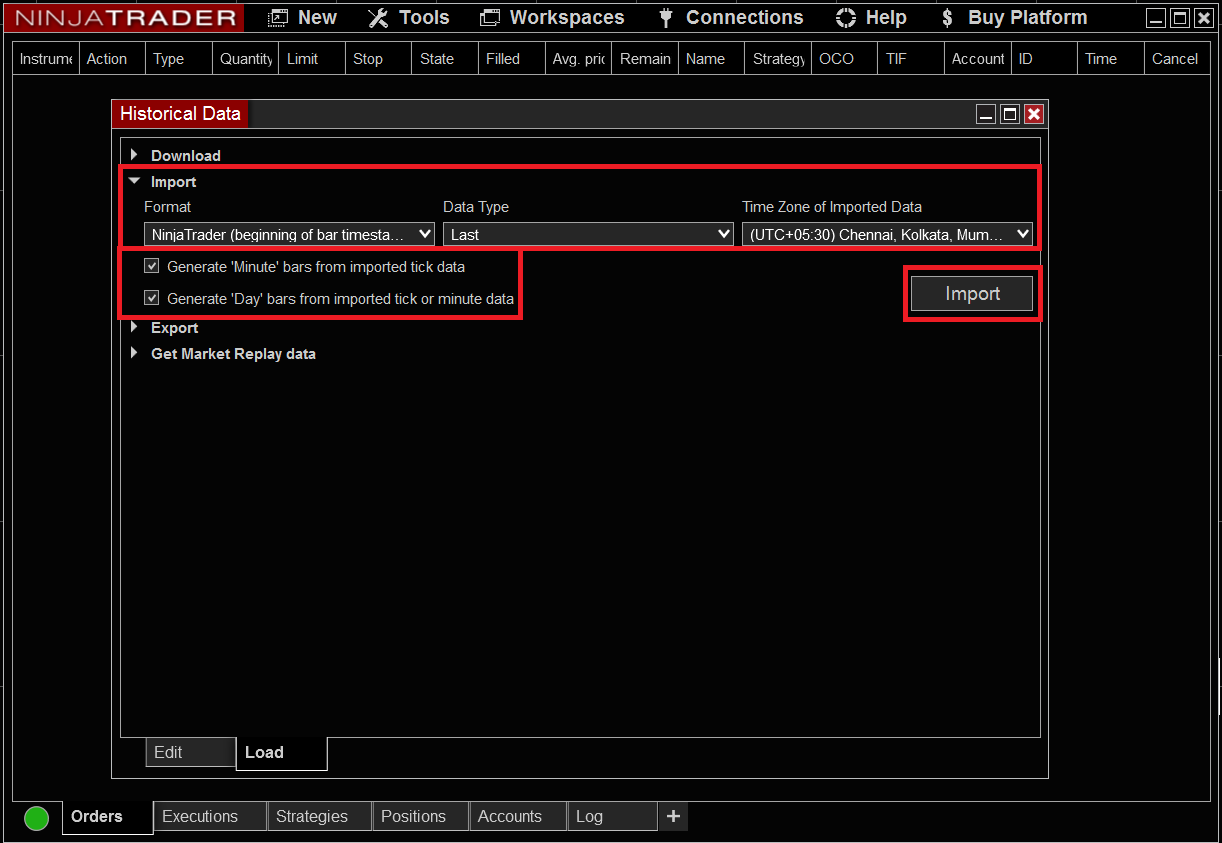
Task: Click the Historical Data window title
Action: pyautogui.click(x=180, y=113)
